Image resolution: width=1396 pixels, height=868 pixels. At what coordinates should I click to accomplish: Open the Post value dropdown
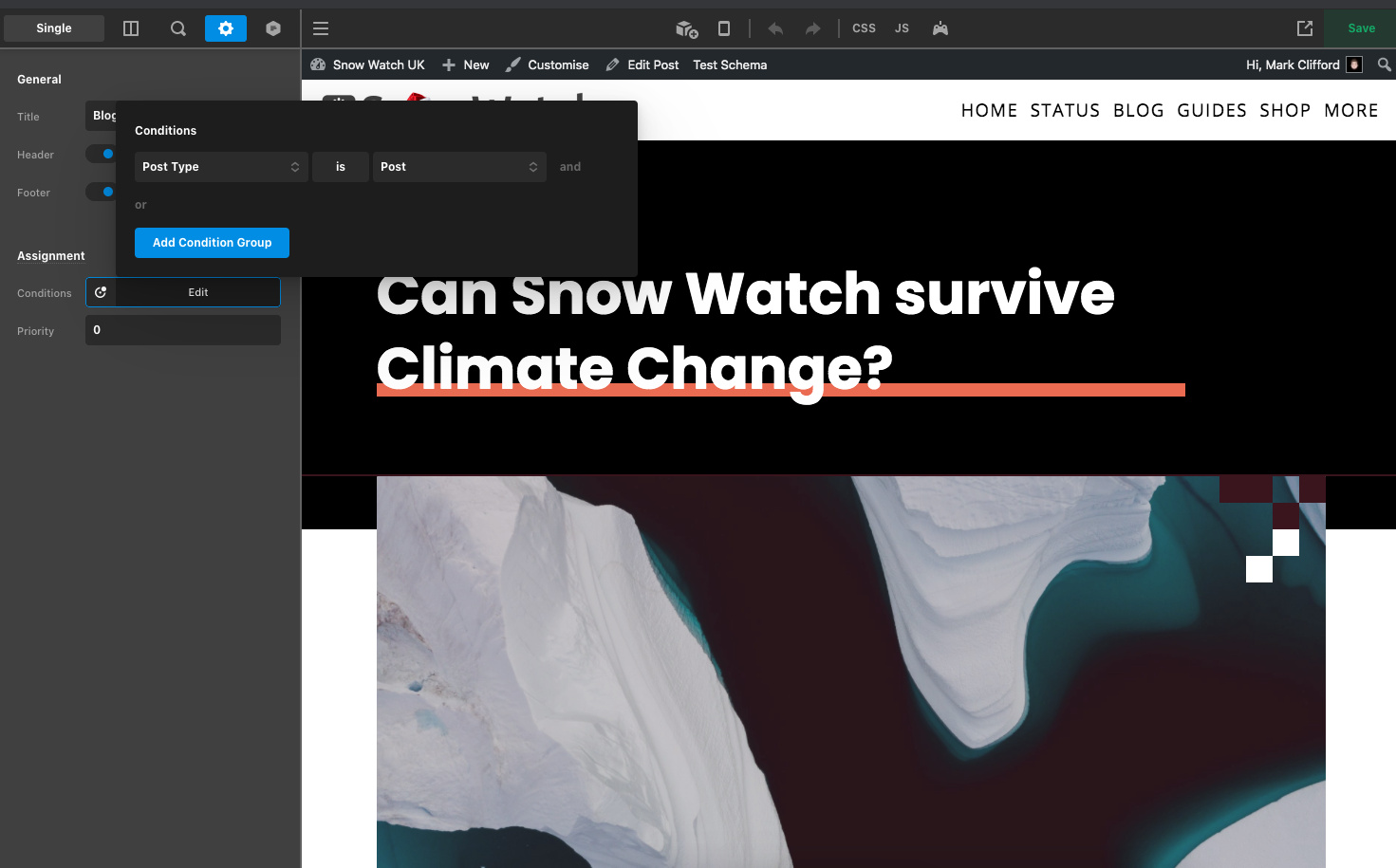[x=459, y=167]
